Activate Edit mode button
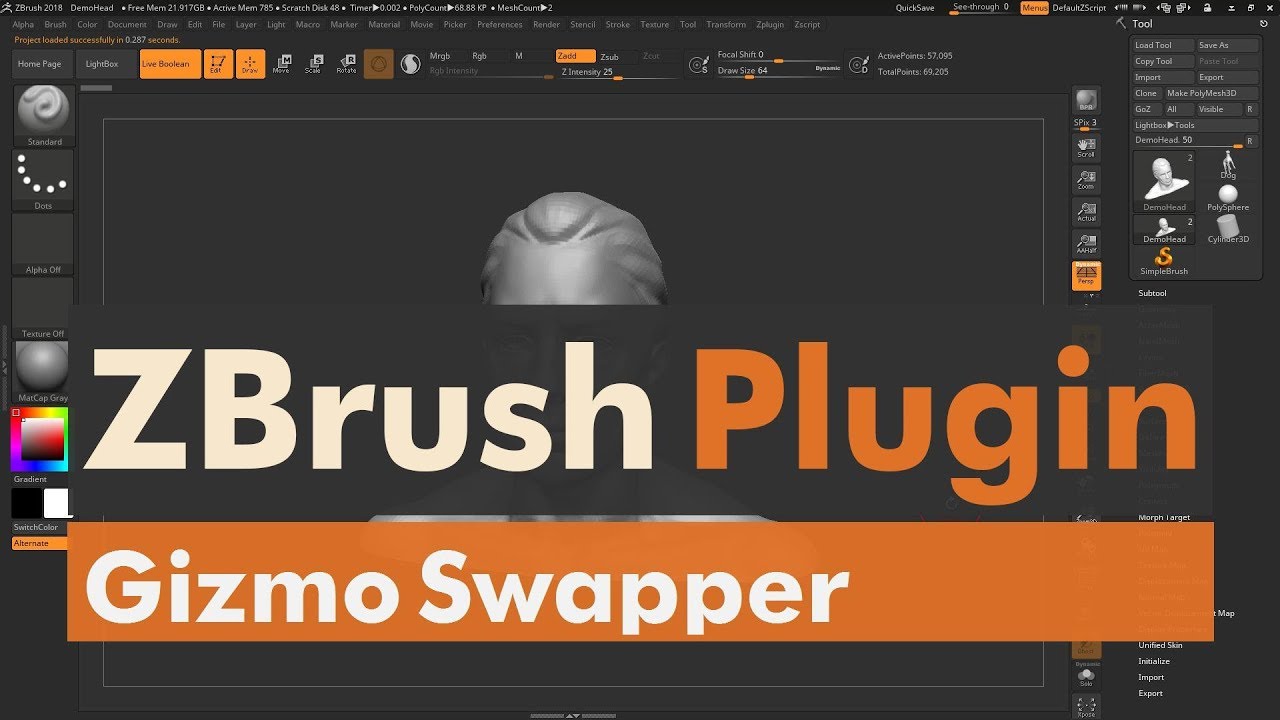Image resolution: width=1280 pixels, height=720 pixels. [x=218, y=64]
